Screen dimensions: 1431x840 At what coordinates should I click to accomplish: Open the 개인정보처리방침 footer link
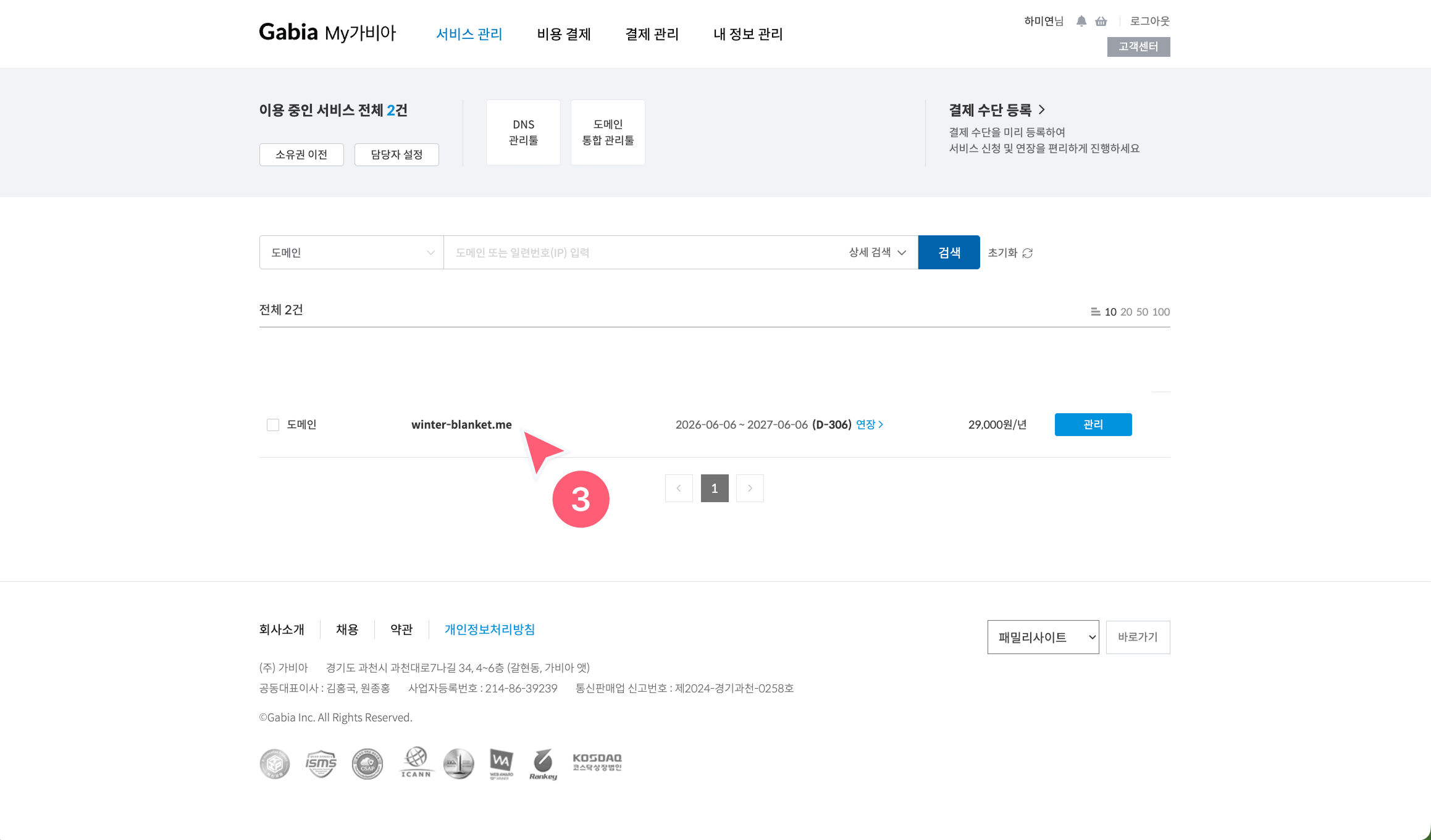pyautogui.click(x=490, y=629)
